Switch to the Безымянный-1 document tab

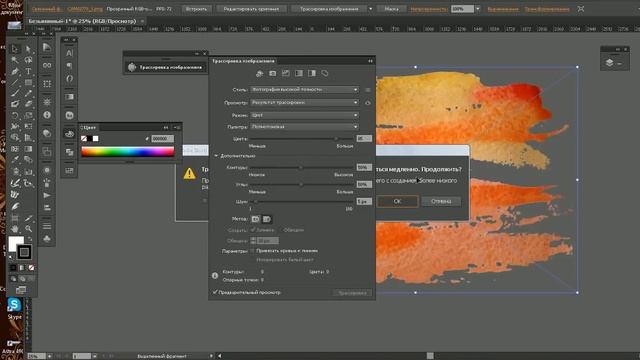click(x=82, y=21)
